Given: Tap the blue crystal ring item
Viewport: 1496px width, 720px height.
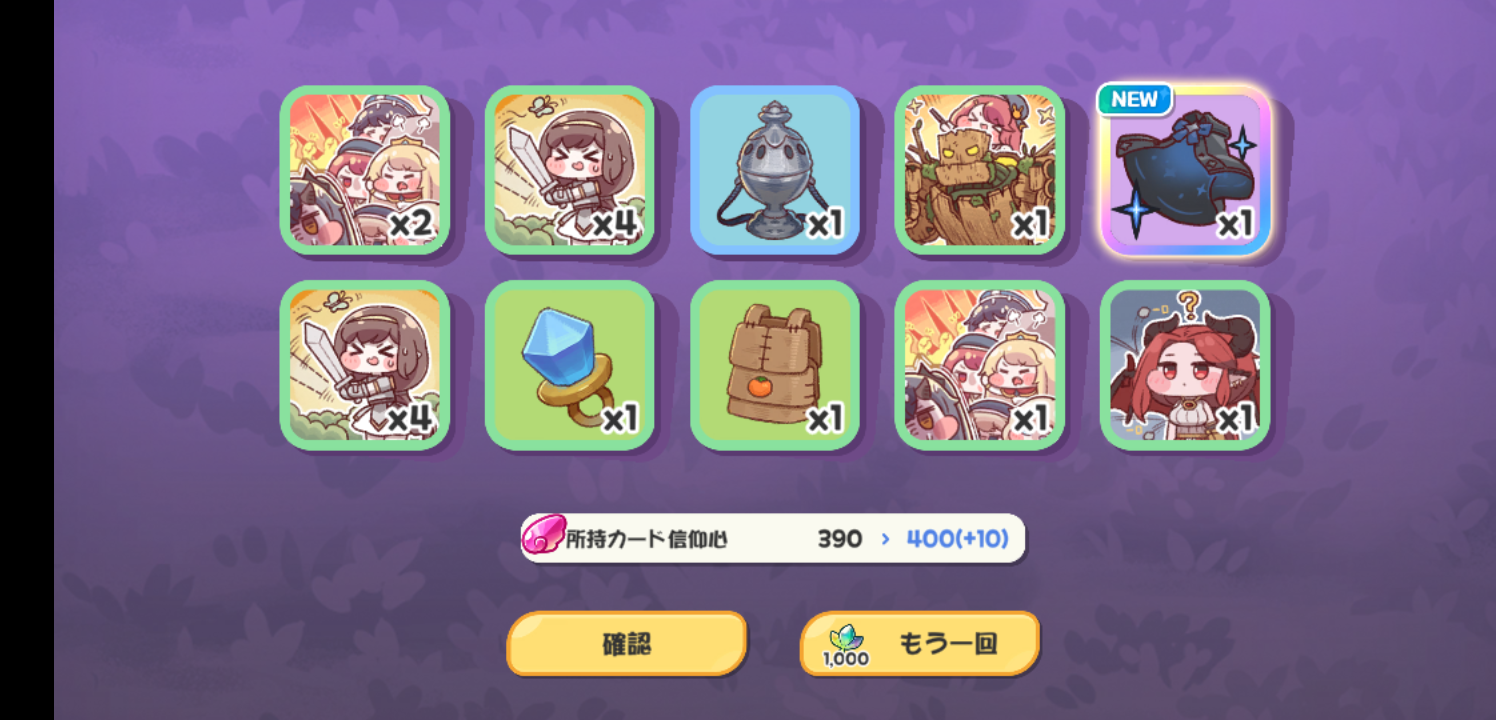Looking at the screenshot, I should [x=570, y=365].
